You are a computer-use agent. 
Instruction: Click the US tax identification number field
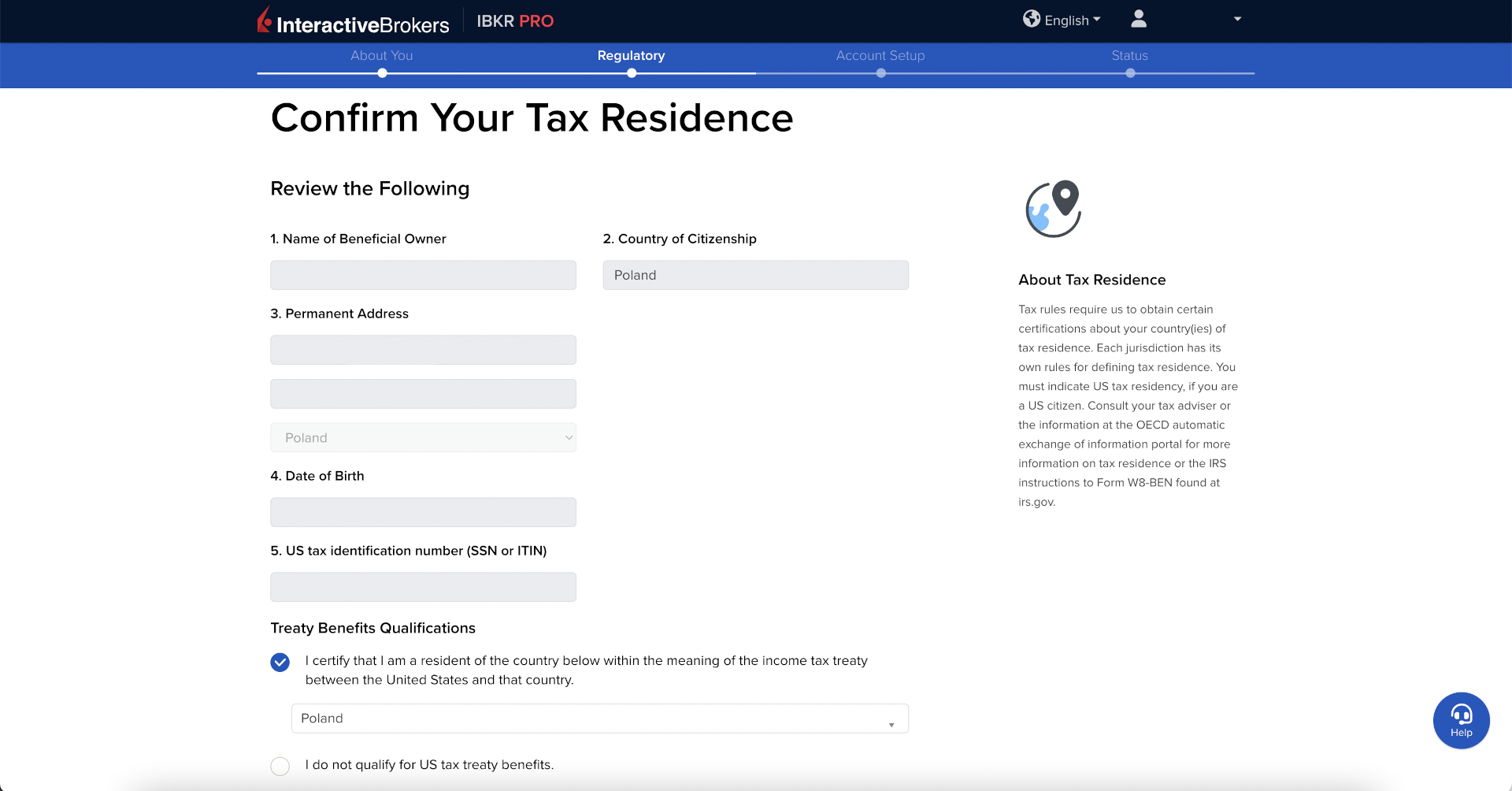(423, 587)
